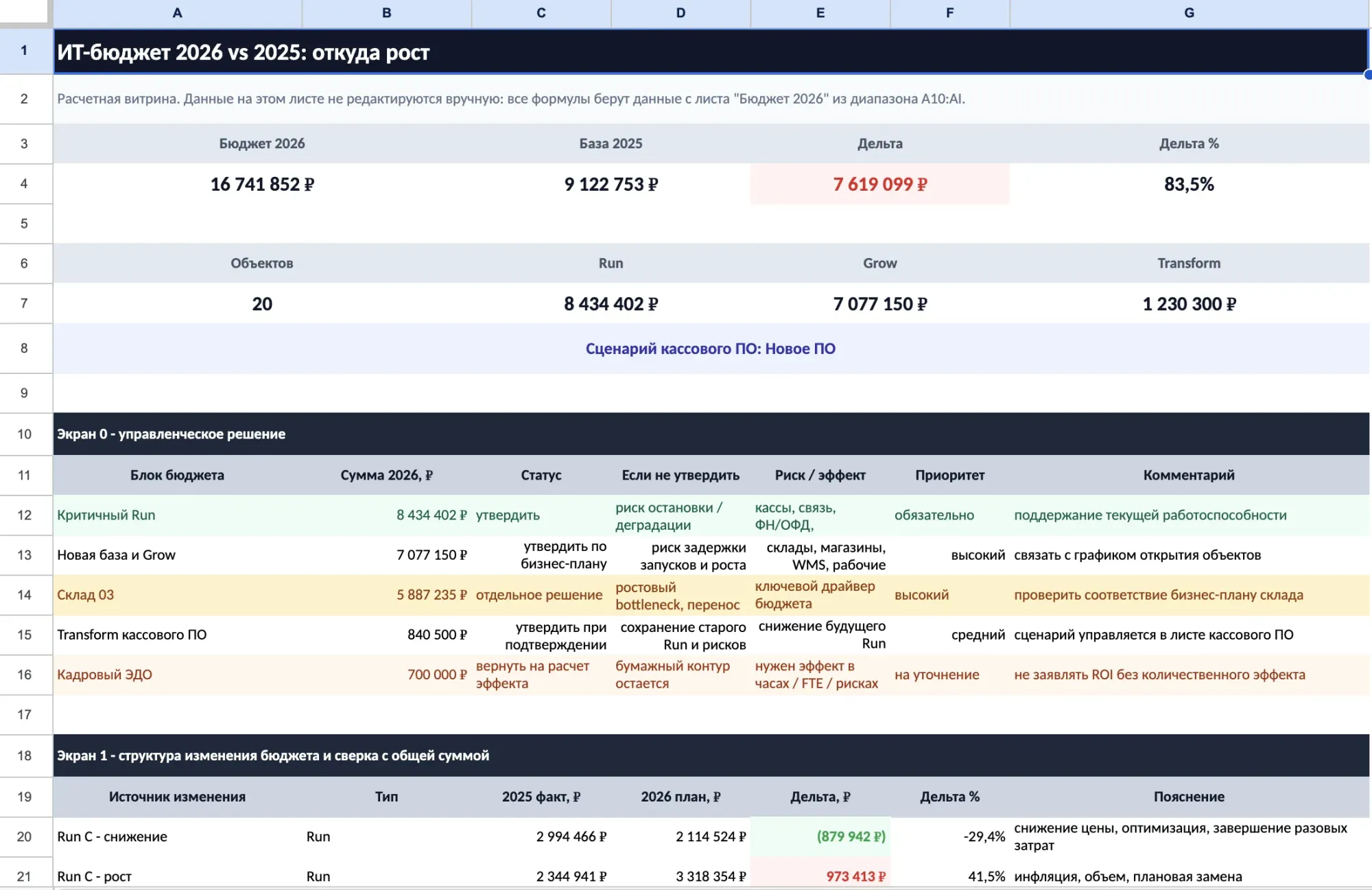Click the 'Статус' column heading
This screenshot has width=1372, height=890.
point(541,475)
